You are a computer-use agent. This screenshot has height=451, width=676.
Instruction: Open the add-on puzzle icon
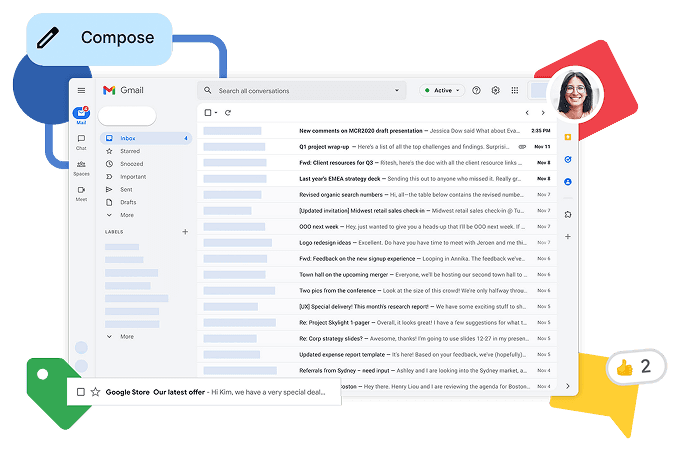[x=568, y=214]
